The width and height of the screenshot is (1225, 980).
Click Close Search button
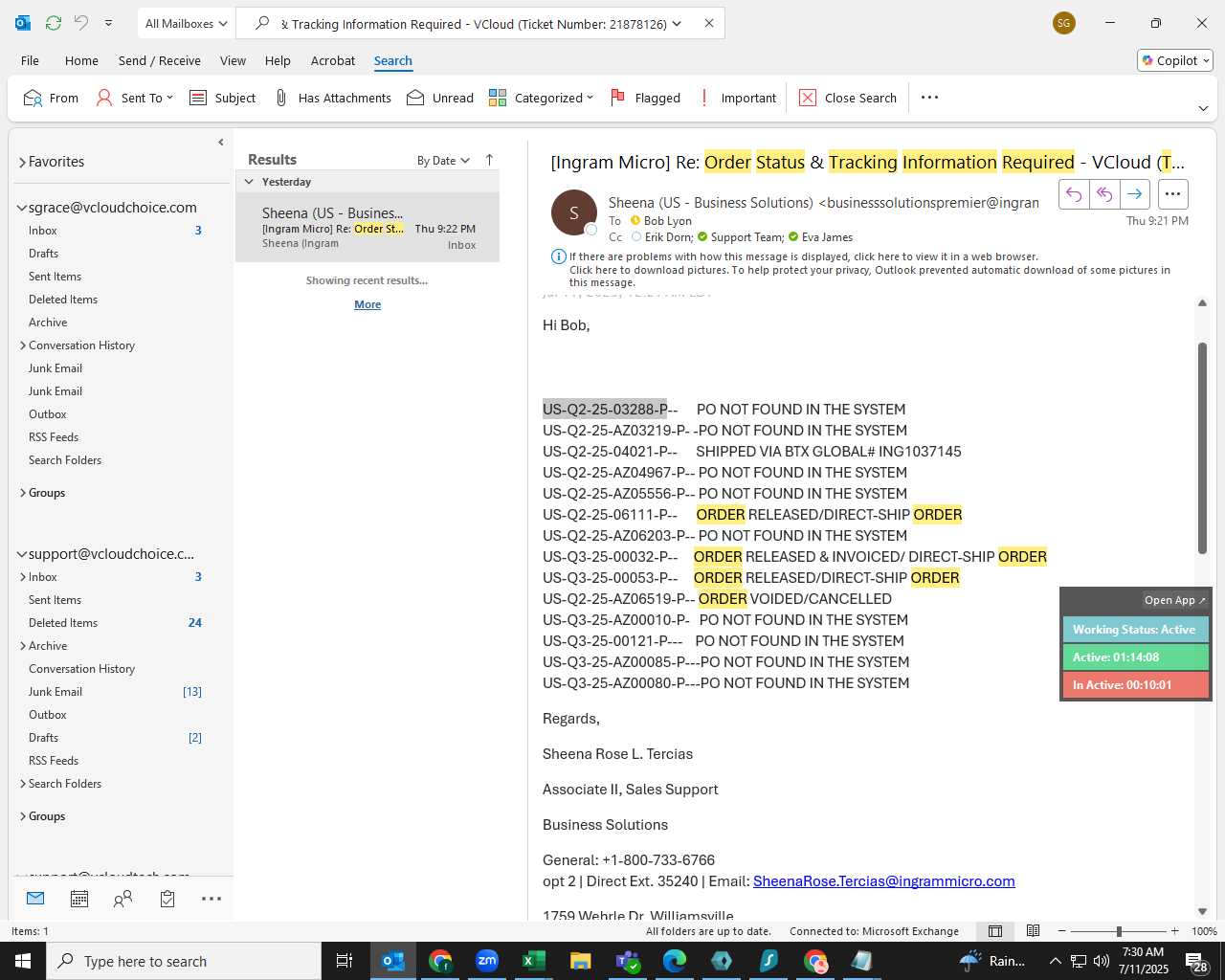[x=848, y=98]
